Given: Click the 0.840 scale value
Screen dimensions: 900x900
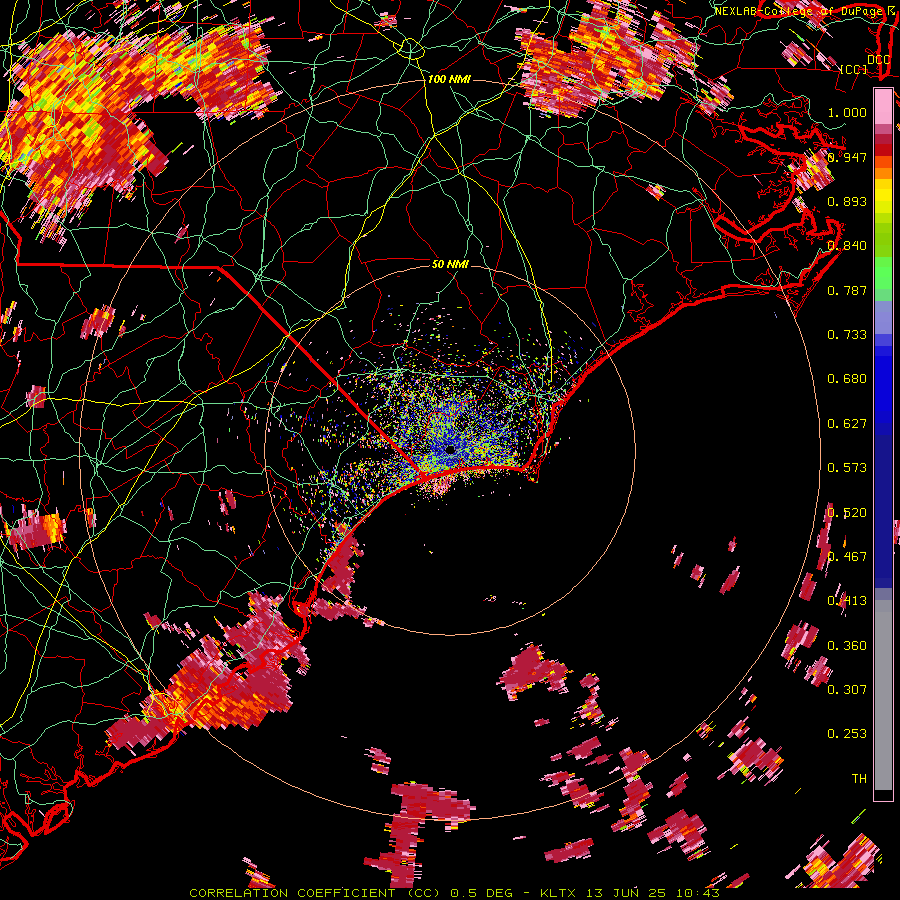Looking at the screenshot, I should click(847, 246).
